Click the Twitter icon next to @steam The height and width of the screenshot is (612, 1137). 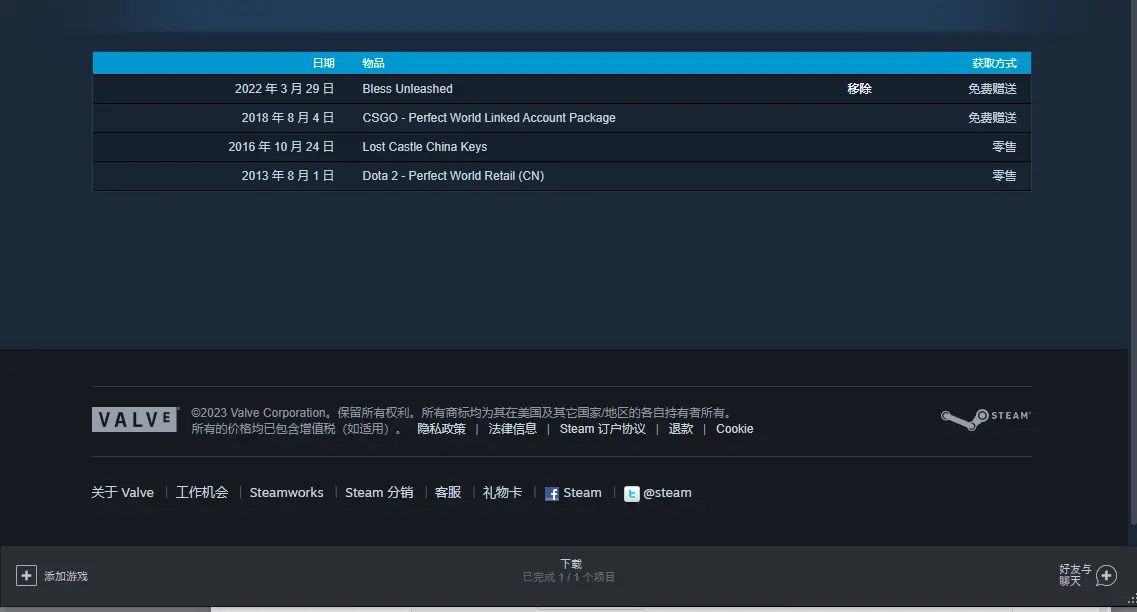pyautogui.click(x=632, y=494)
